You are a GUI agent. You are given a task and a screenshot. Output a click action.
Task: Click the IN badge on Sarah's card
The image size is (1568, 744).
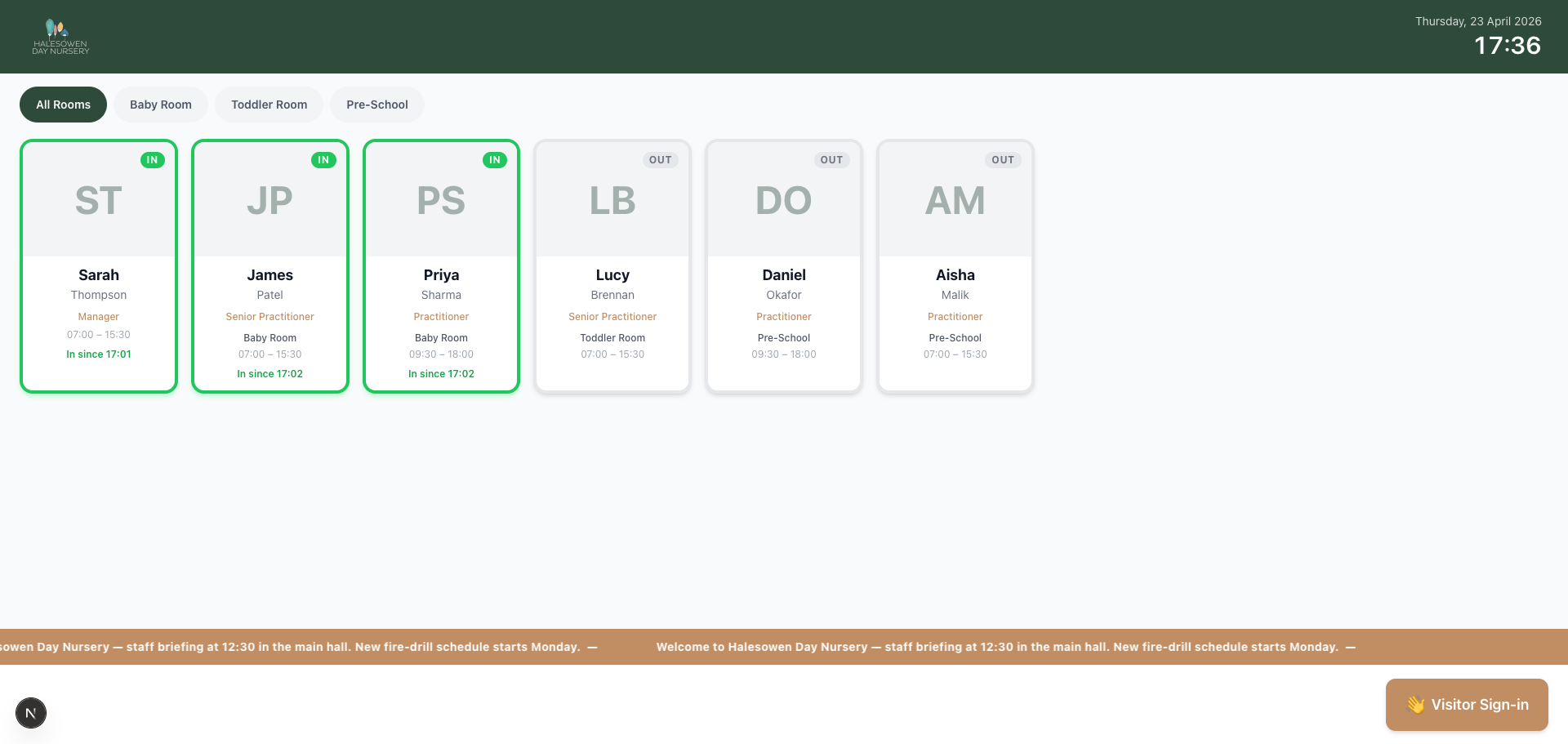click(x=152, y=160)
